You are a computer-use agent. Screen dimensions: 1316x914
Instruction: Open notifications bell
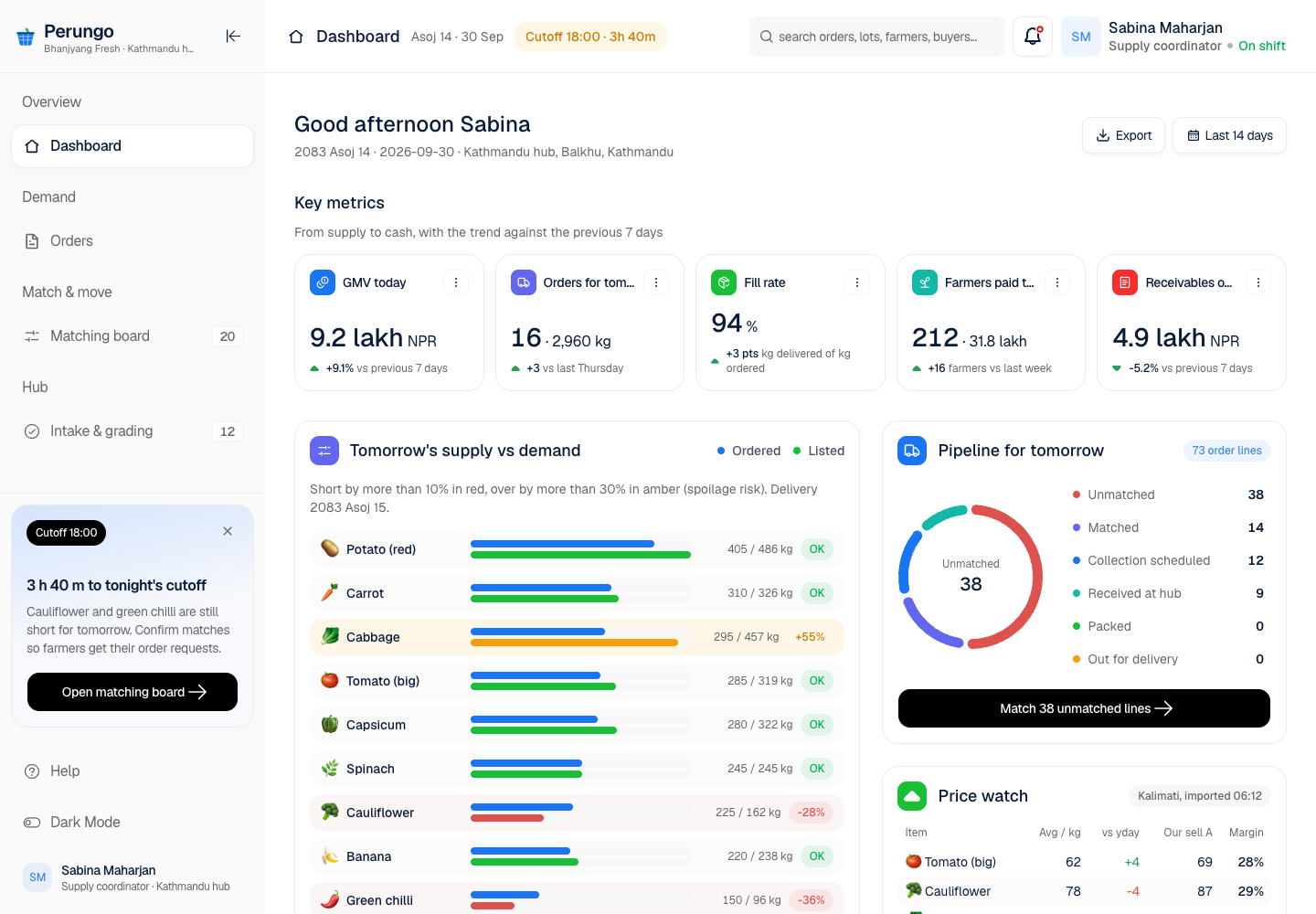pyautogui.click(x=1033, y=37)
